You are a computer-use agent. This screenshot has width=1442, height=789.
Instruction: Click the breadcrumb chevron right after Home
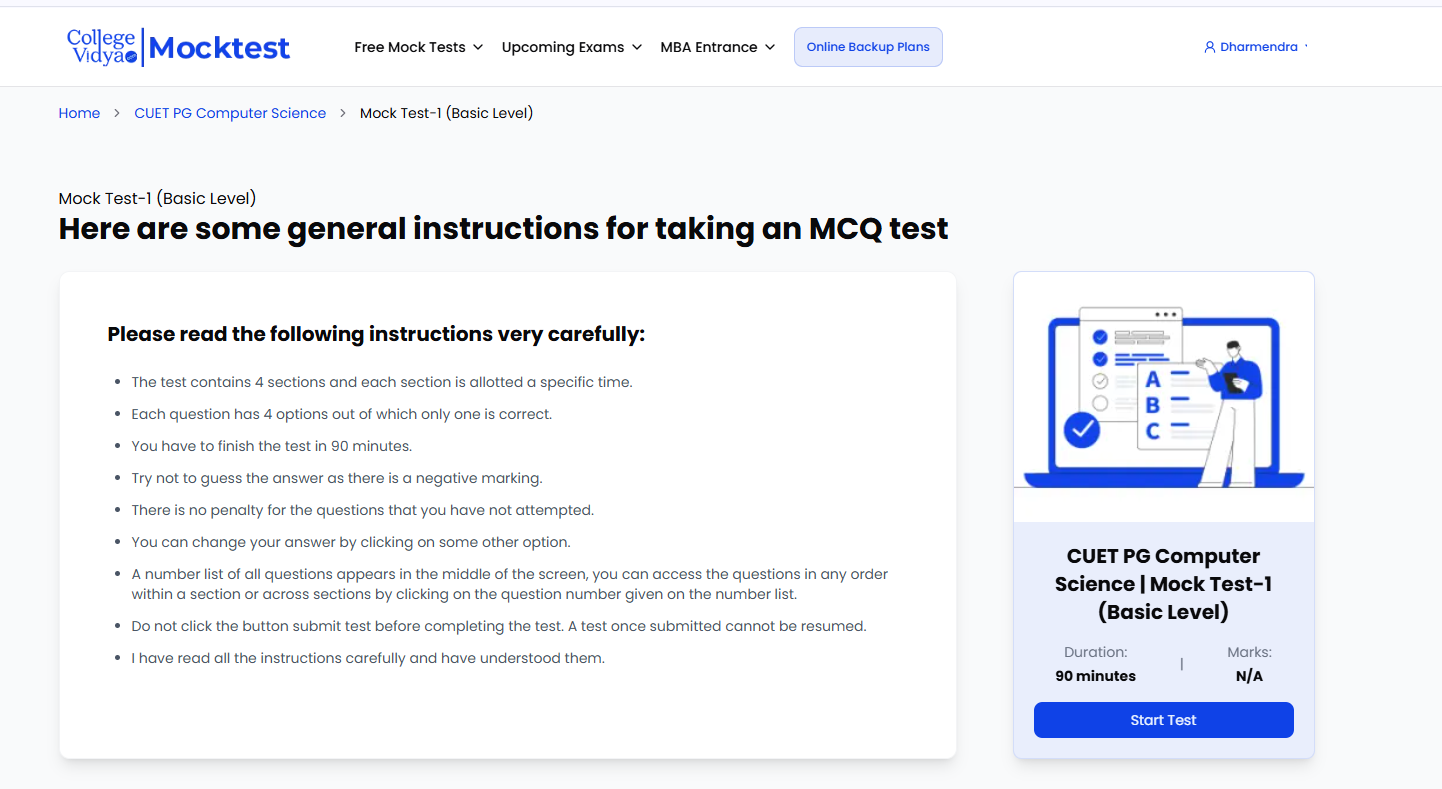point(117,113)
